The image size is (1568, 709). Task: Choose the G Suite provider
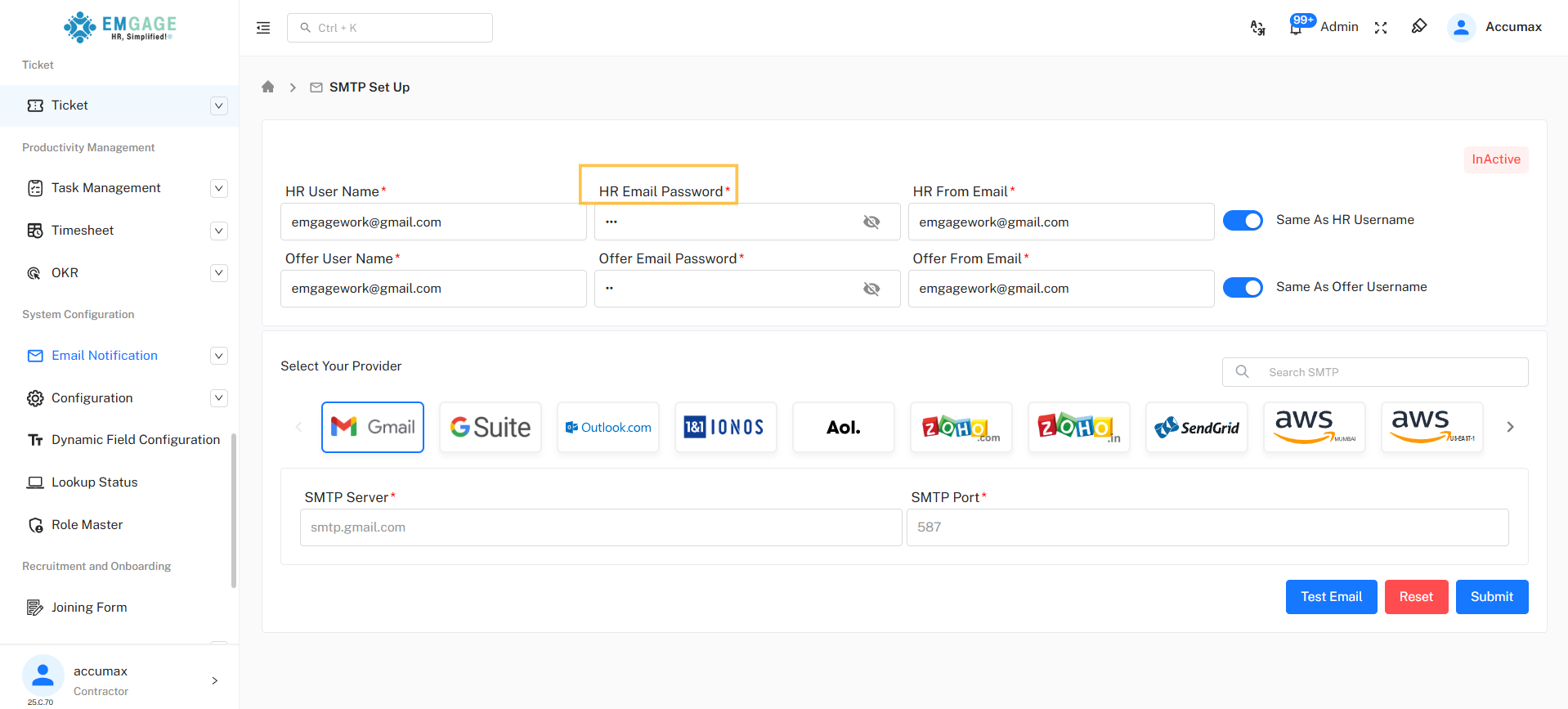(x=491, y=427)
